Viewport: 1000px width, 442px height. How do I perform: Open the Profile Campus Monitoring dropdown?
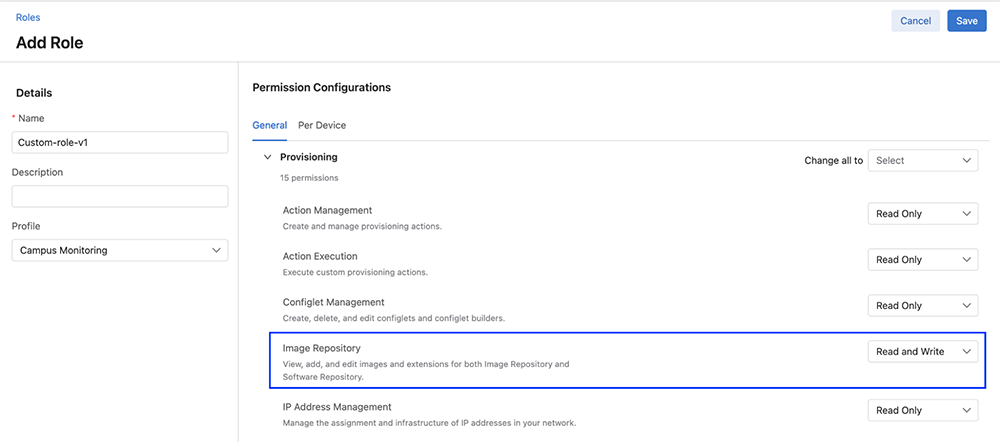[x=120, y=251]
